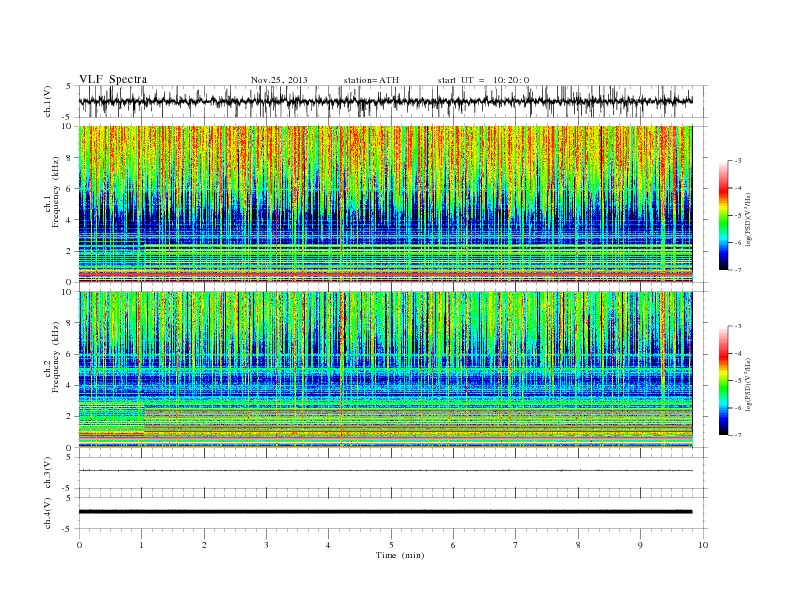The width and height of the screenshot is (792, 612).
Task: Click the ch.1 spectrogram PSD color bar
Action: coord(723,216)
